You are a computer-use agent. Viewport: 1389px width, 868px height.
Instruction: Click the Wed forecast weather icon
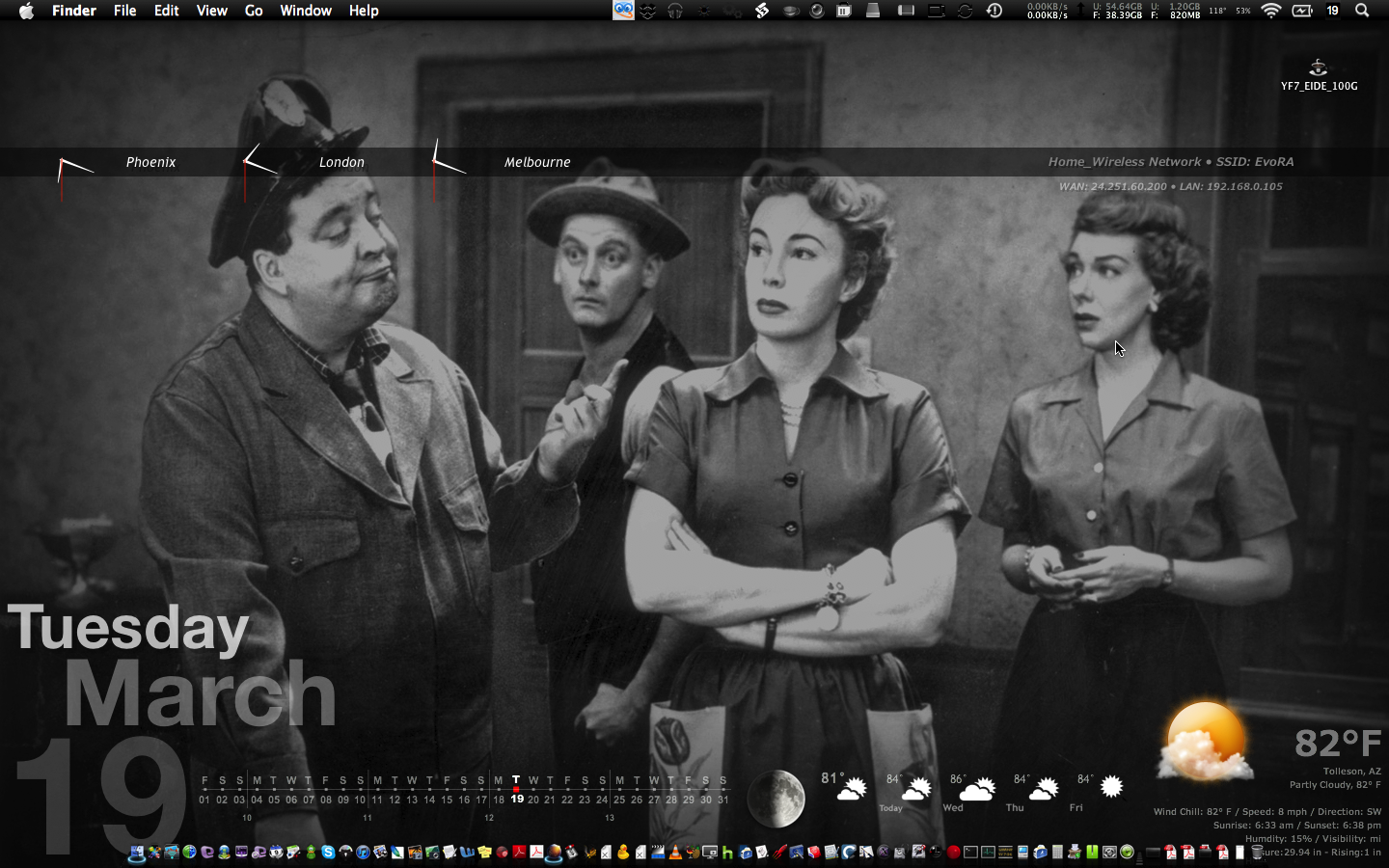(977, 789)
